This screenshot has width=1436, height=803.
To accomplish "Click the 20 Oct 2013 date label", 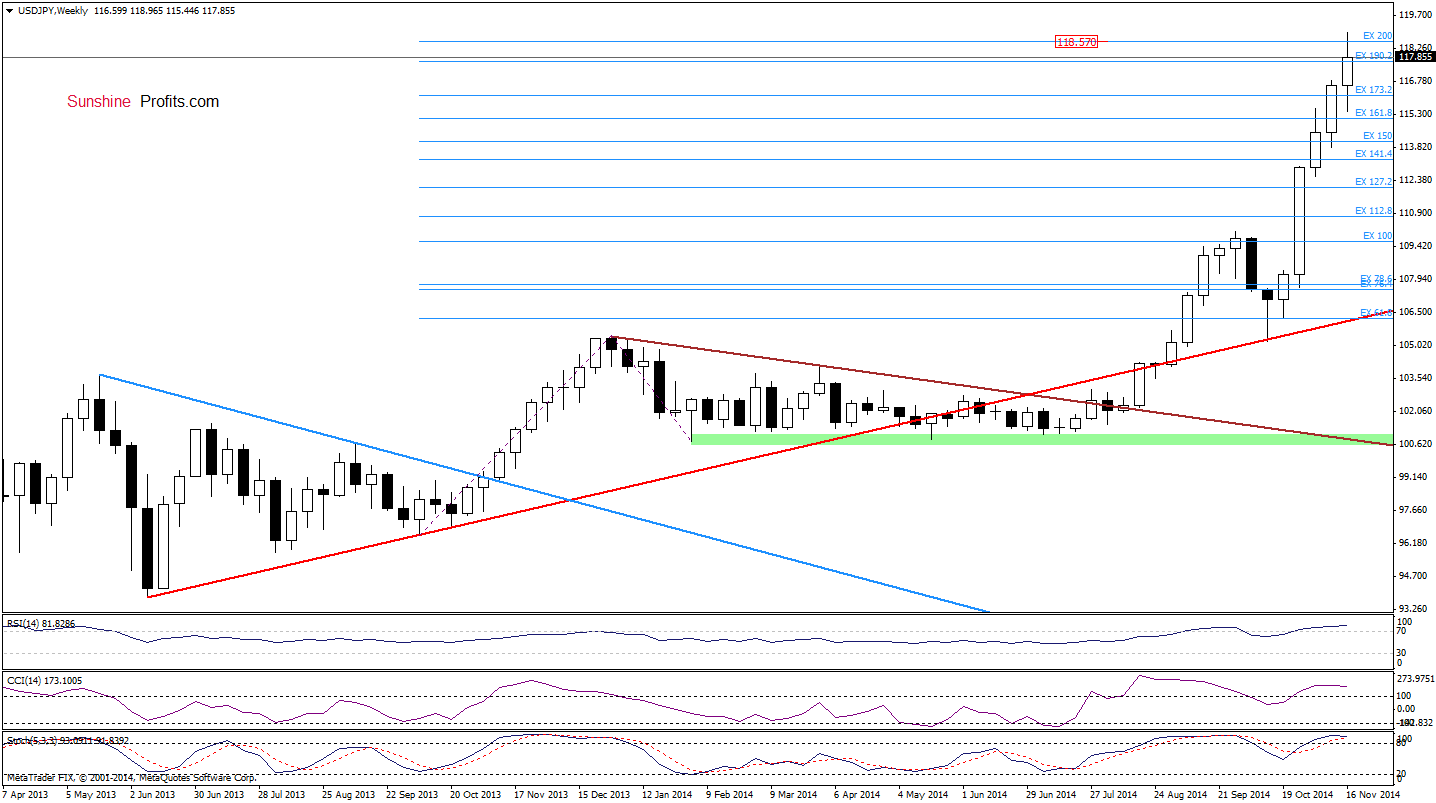I will click(x=475, y=796).
